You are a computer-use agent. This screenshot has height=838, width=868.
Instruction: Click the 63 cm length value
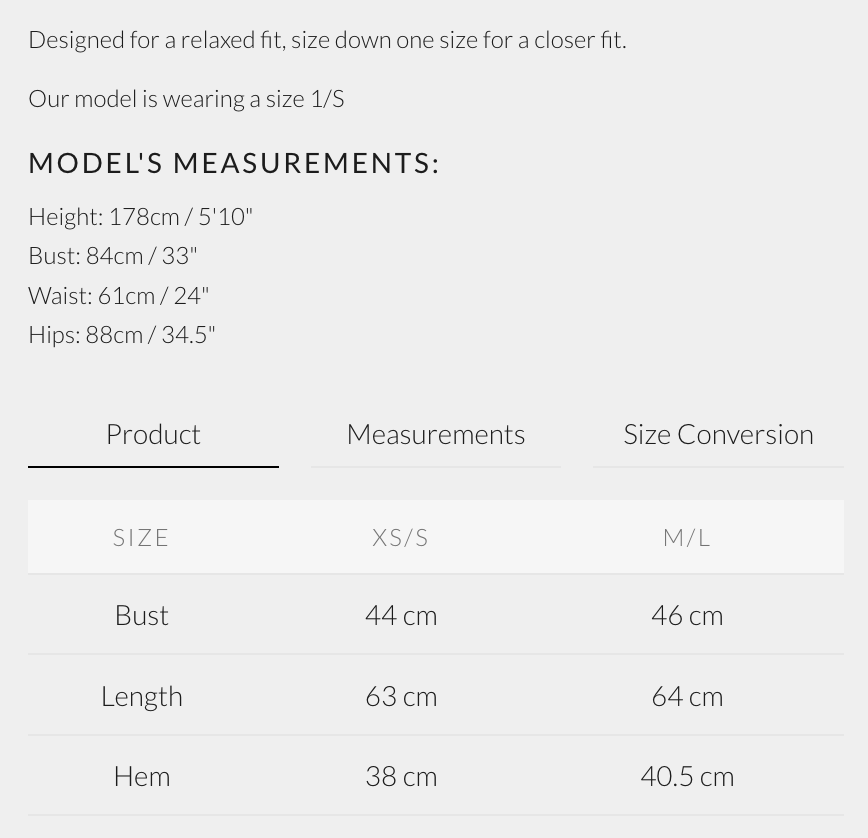400,695
